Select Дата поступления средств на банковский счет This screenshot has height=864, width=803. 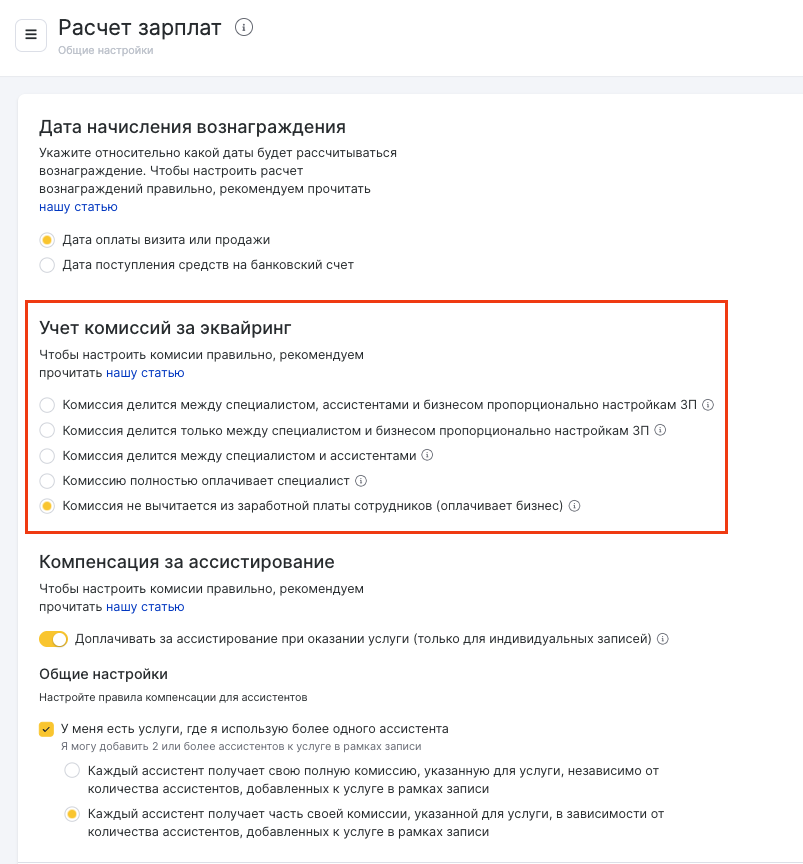[x=47, y=265]
